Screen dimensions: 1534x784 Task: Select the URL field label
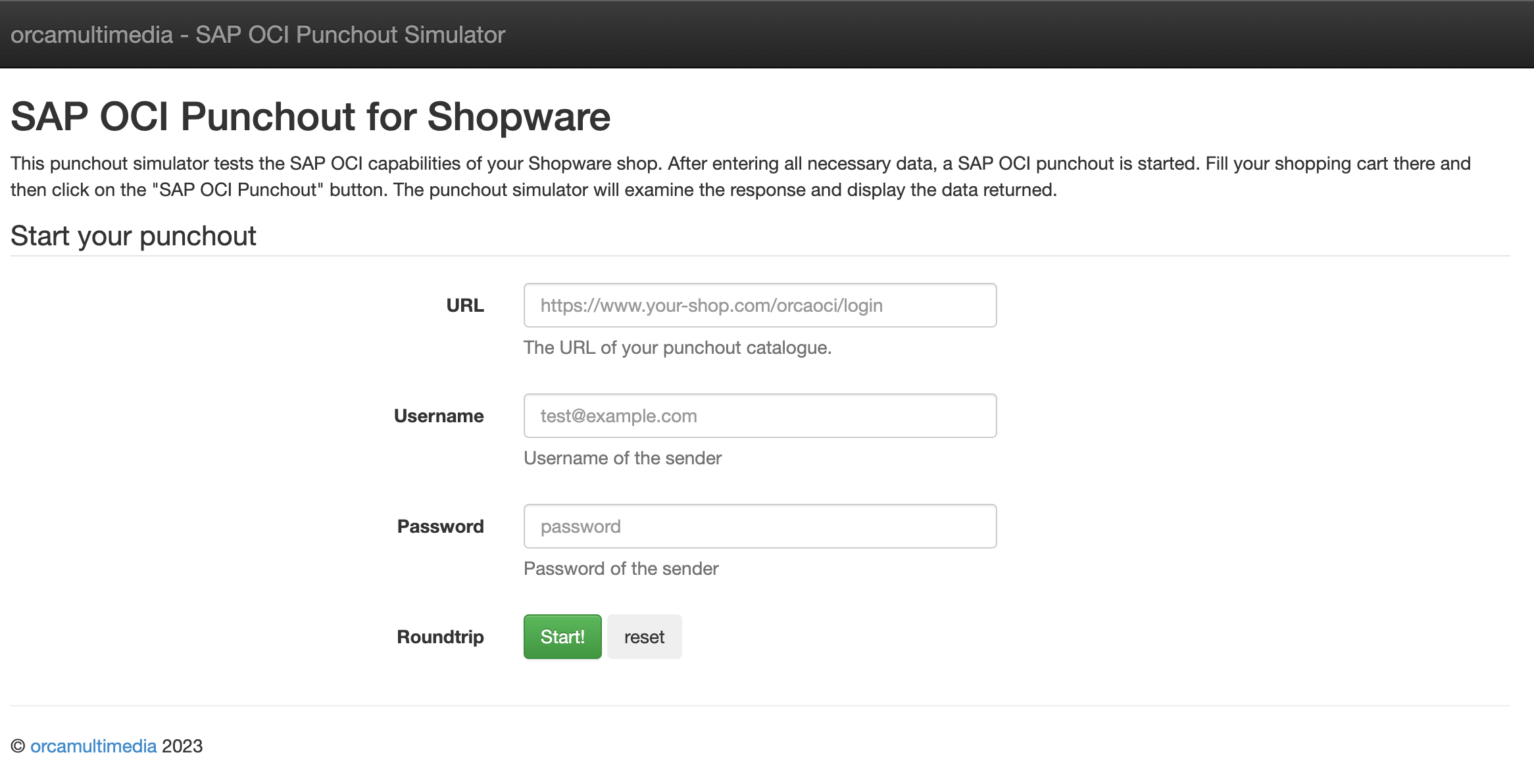click(465, 305)
